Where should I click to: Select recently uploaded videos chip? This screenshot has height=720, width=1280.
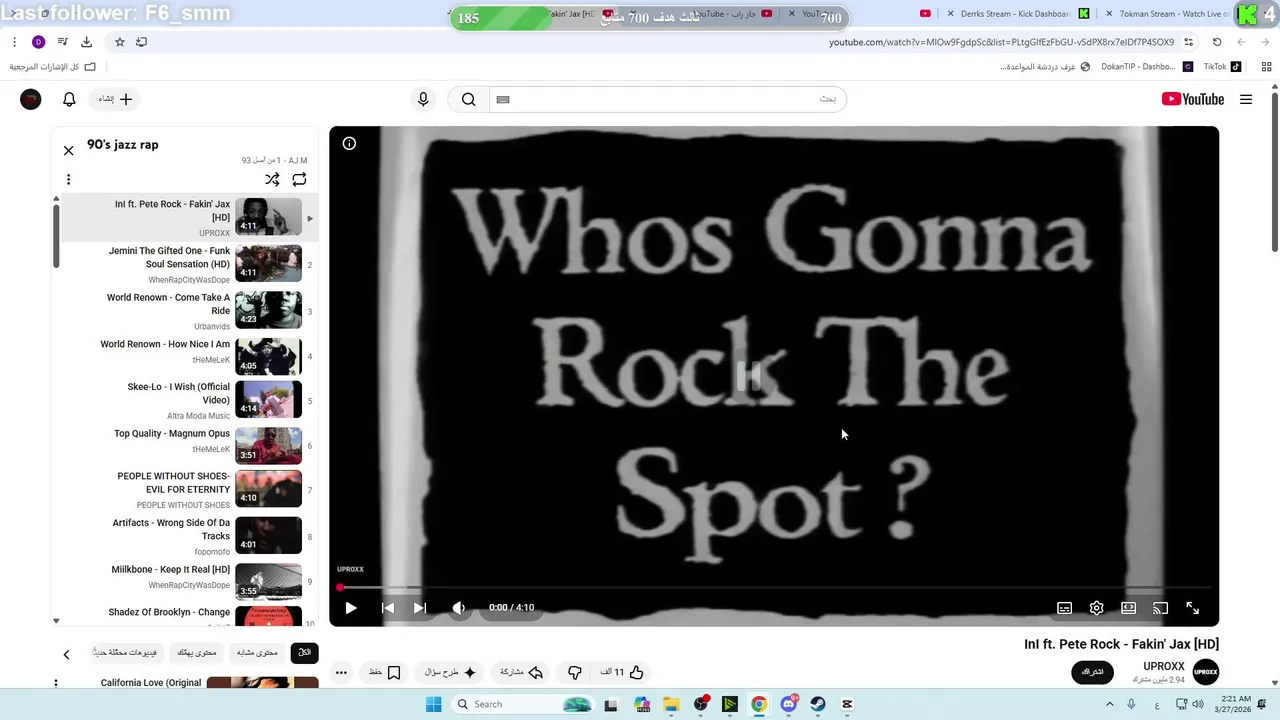tap(126, 653)
